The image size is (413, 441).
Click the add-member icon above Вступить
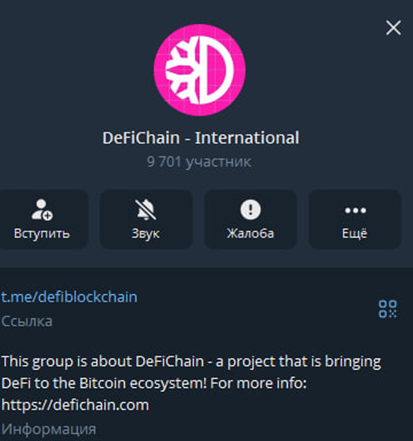[42, 210]
